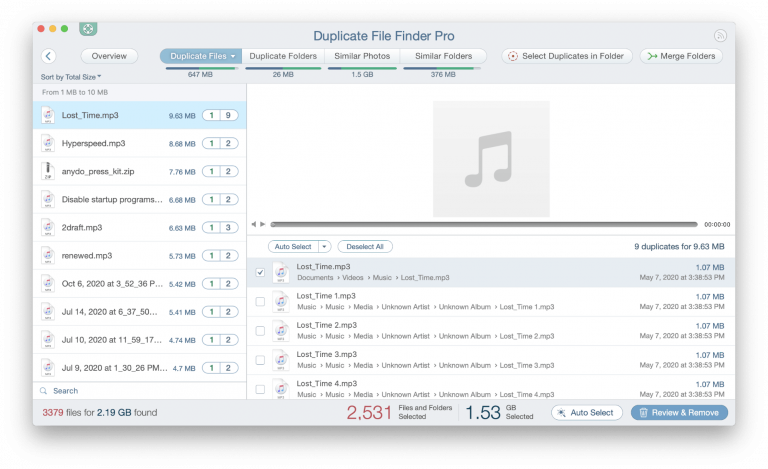Viewport: 768px width, 469px height.
Task: Toggle the 1 | 2 counter for anydo_press_kit.zip
Action: coord(220,171)
